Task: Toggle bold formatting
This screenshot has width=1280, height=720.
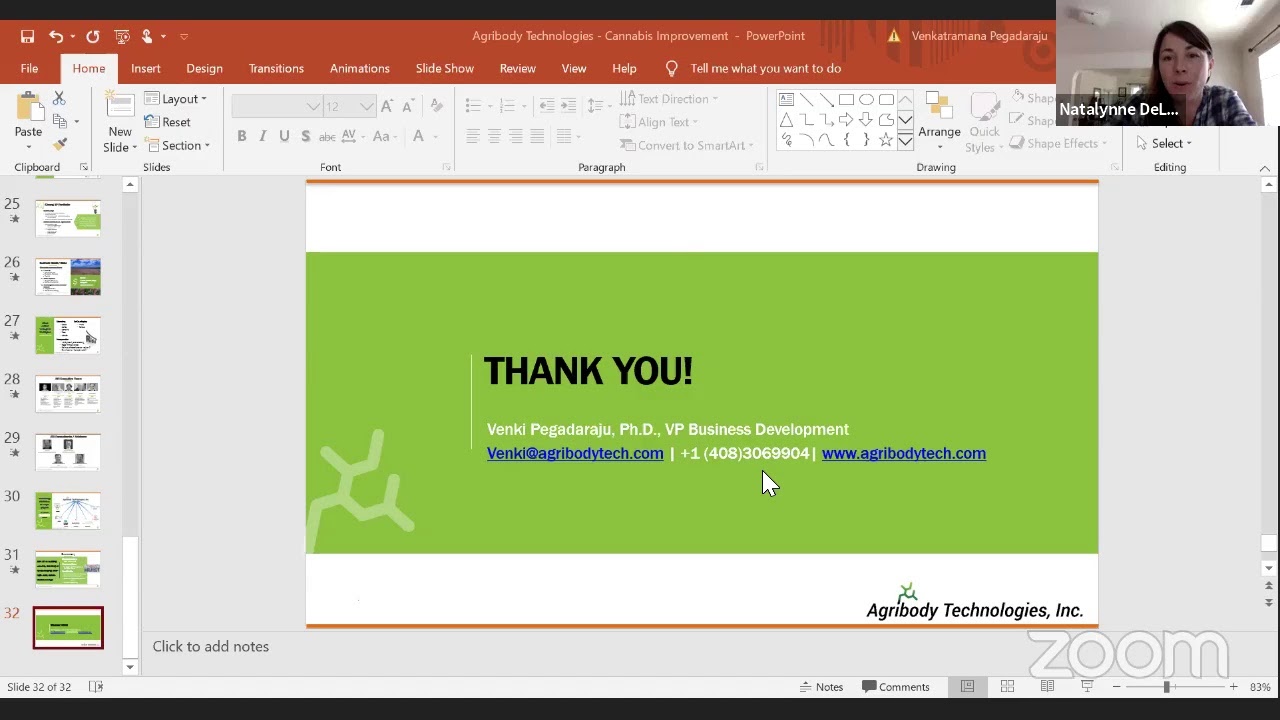Action: pos(241,136)
